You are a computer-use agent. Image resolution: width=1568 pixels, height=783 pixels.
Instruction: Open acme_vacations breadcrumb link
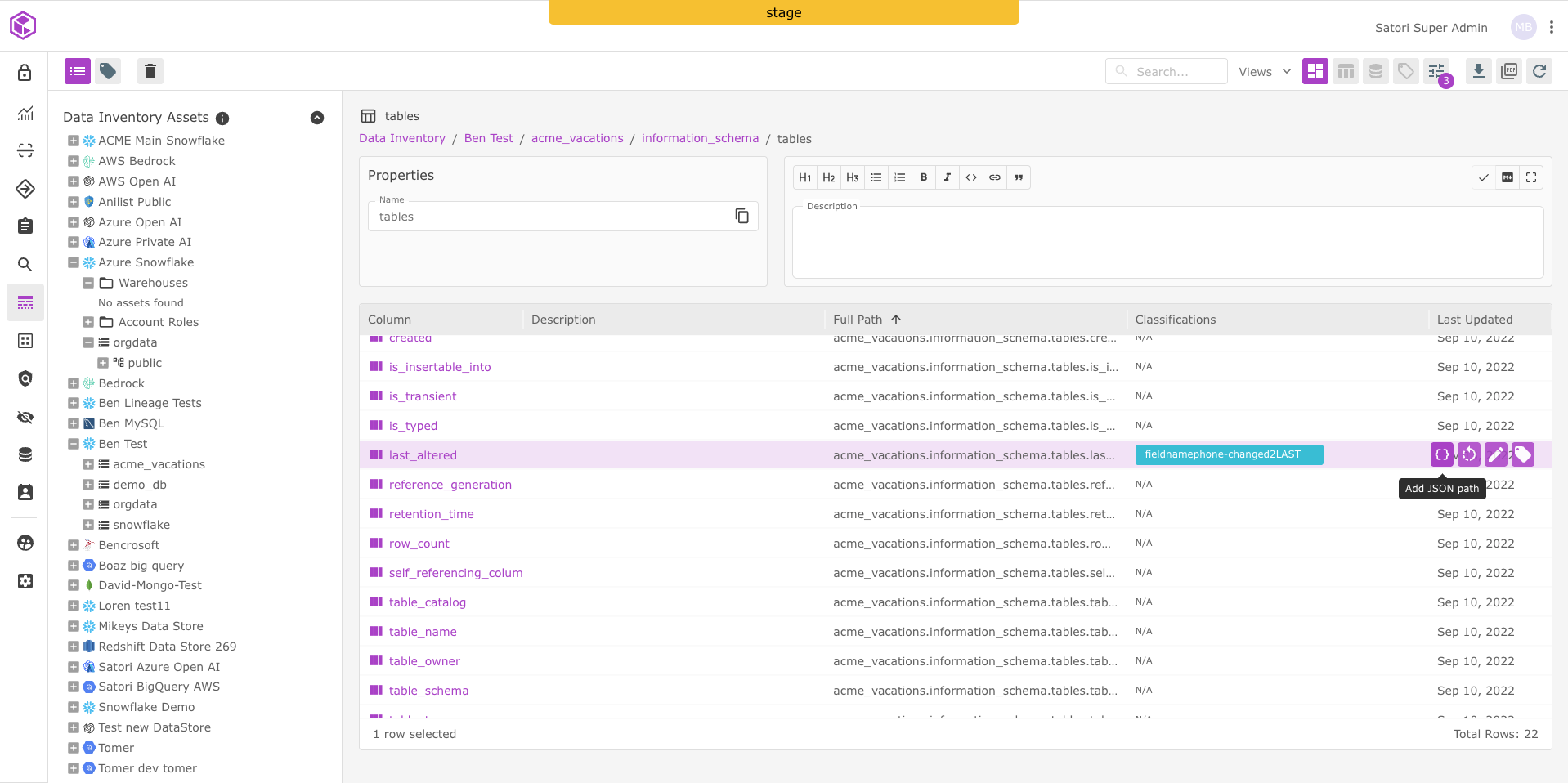coord(577,138)
